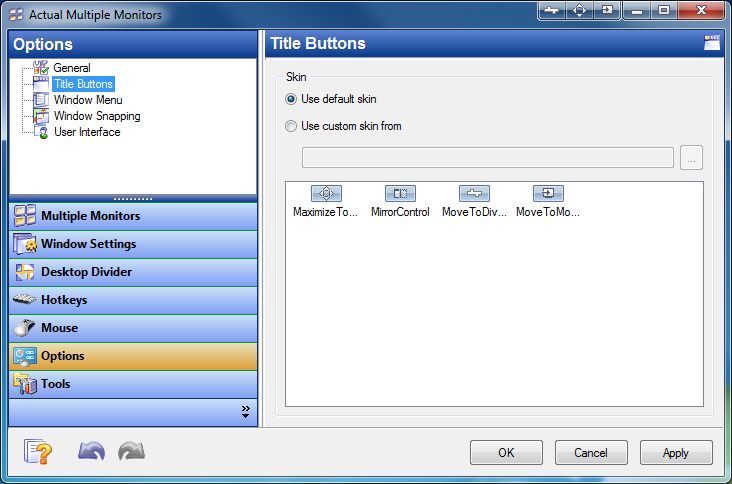The image size is (732, 484).
Task: Open the Window Settings section
Action: click(x=133, y=244)
